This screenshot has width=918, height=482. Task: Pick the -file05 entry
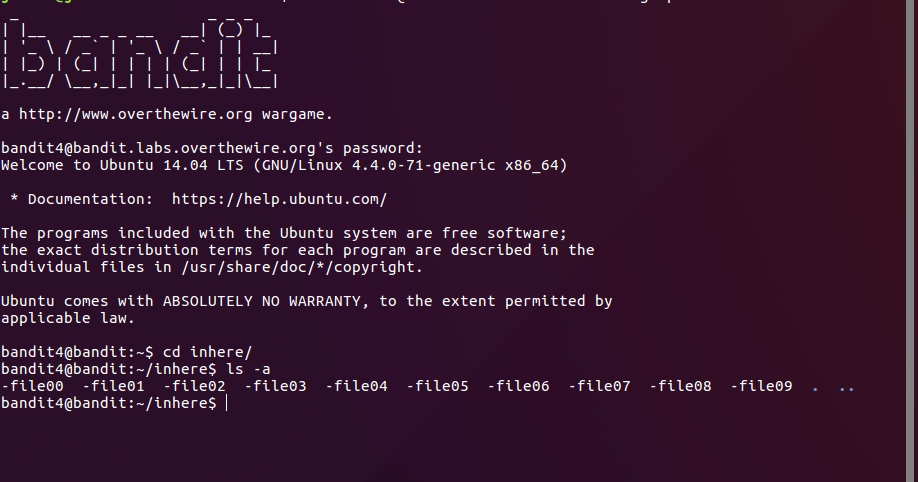tap(438, 386)
